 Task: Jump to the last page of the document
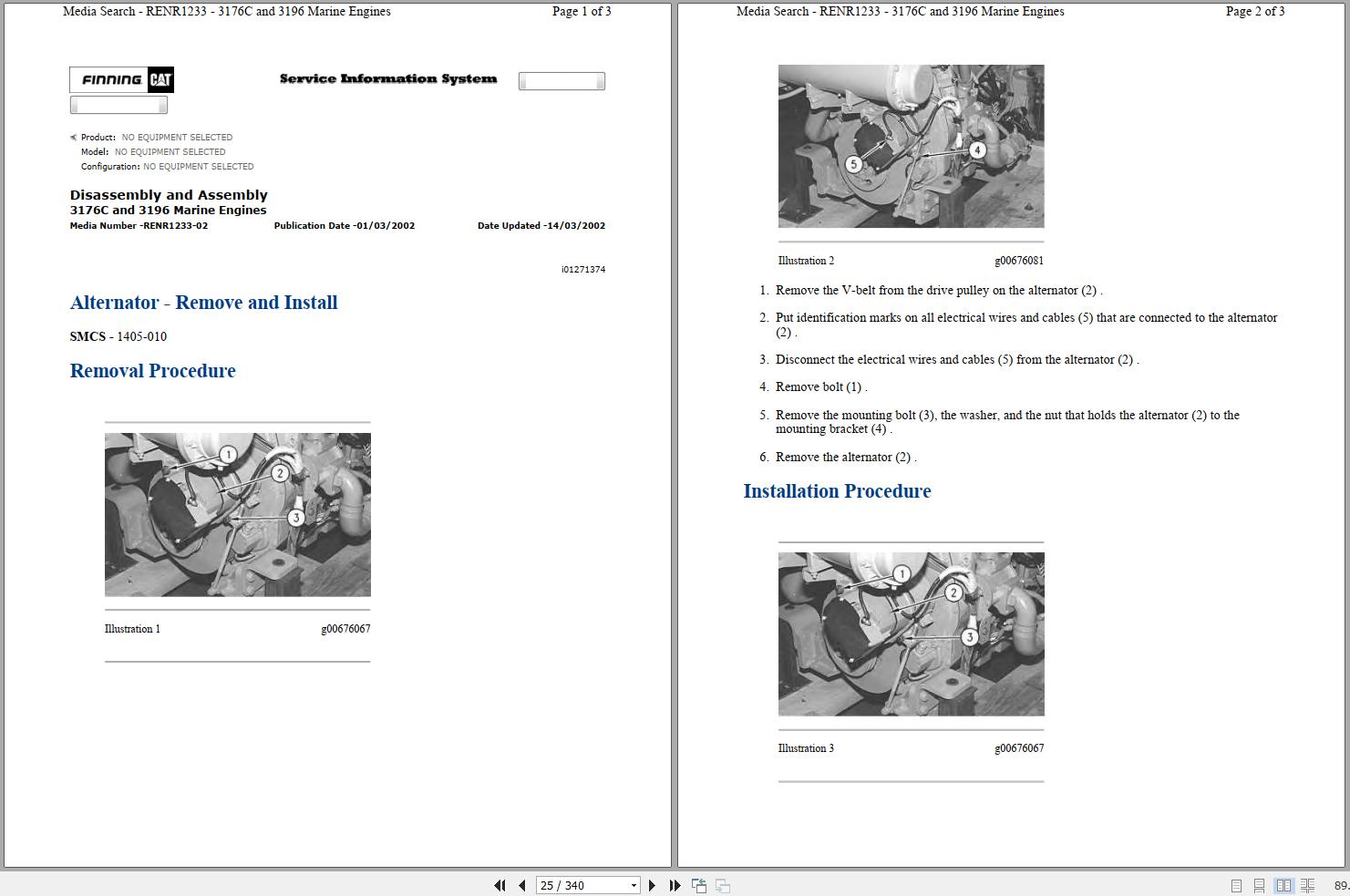pyautogui.click(x=674, y=885)
